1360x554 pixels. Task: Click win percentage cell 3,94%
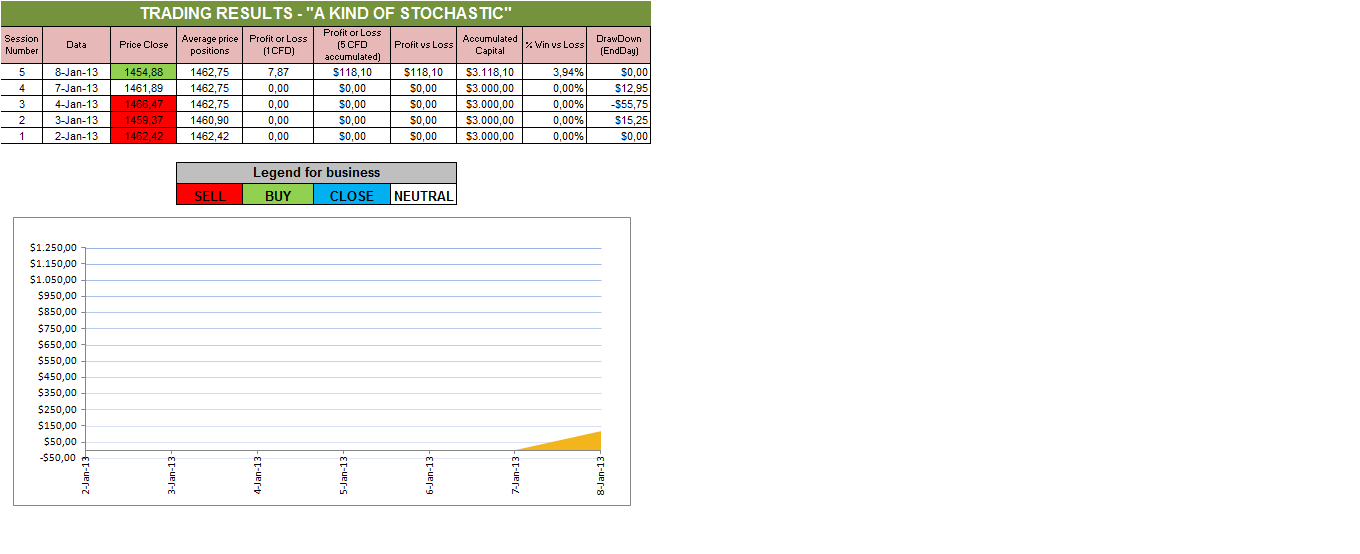[x=554, y=72]
